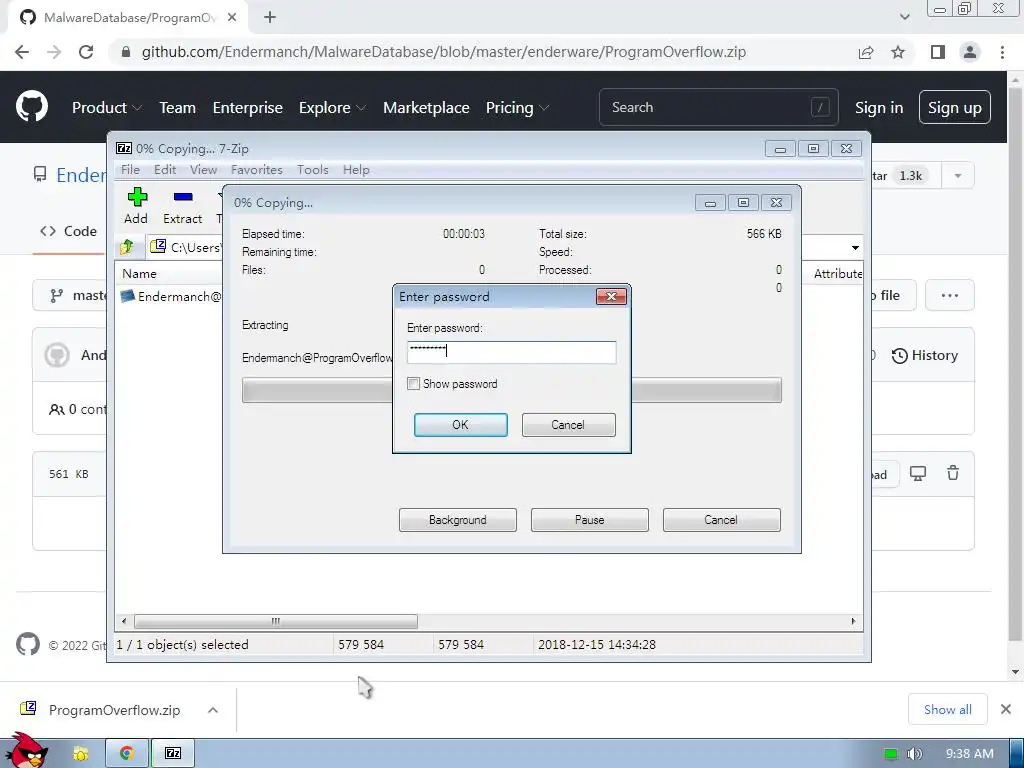
Task: Go up one folder level in 7-Zip
Action: [x=127, y=247]
